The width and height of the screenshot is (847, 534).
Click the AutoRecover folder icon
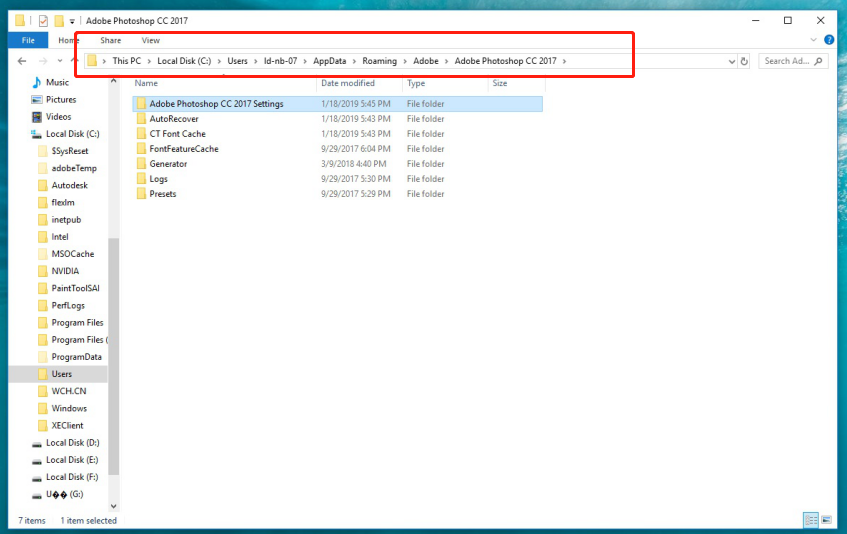[x=141, y=119]
